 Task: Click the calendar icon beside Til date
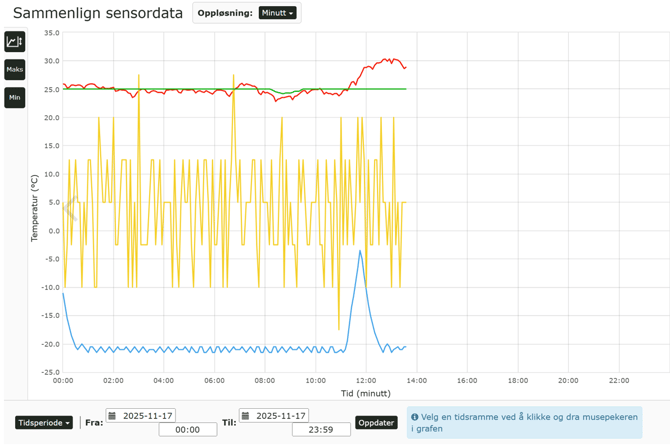click(x=245, y=416)
